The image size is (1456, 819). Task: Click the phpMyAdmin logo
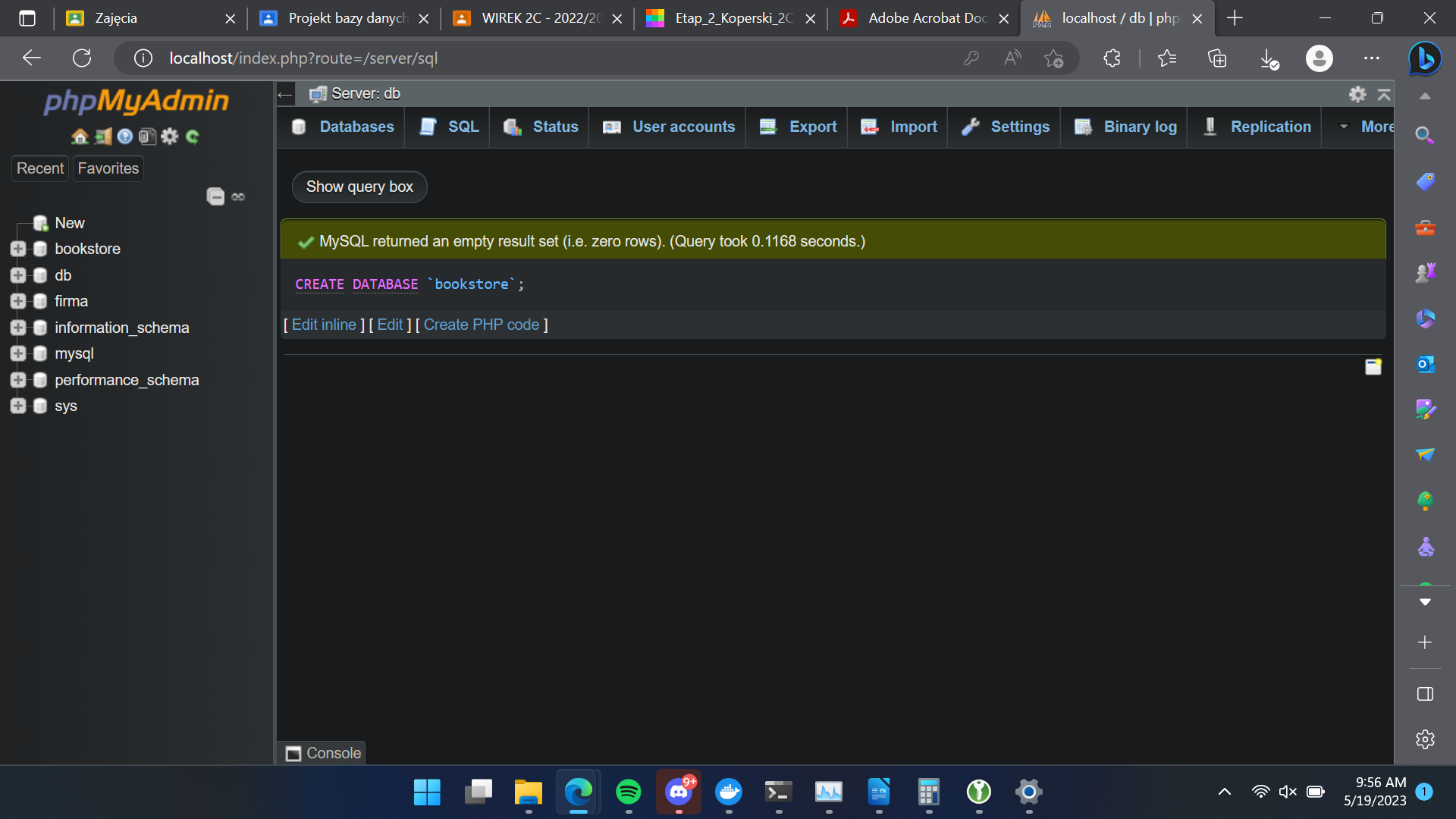click(136, 102)
